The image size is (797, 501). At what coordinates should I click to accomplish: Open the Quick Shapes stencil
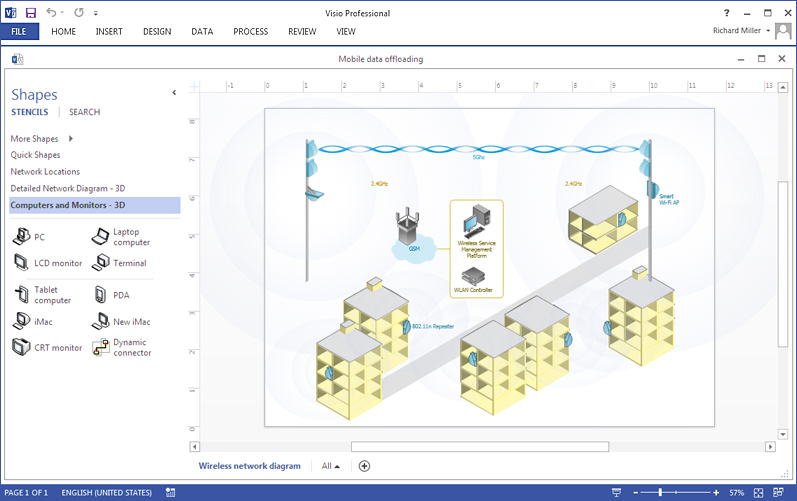pos(35,155)
